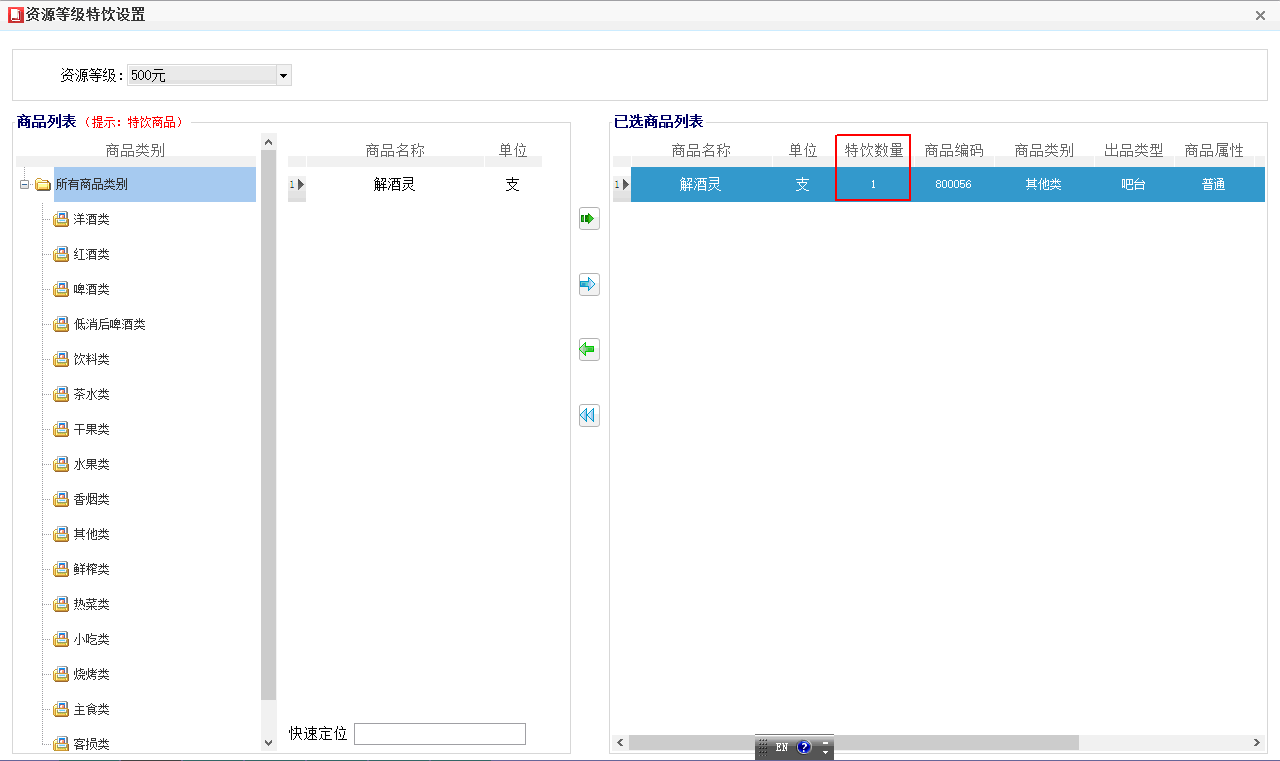Click the left product list 商品名称 header
The image size is (1280, 761).
click(395, 150)
